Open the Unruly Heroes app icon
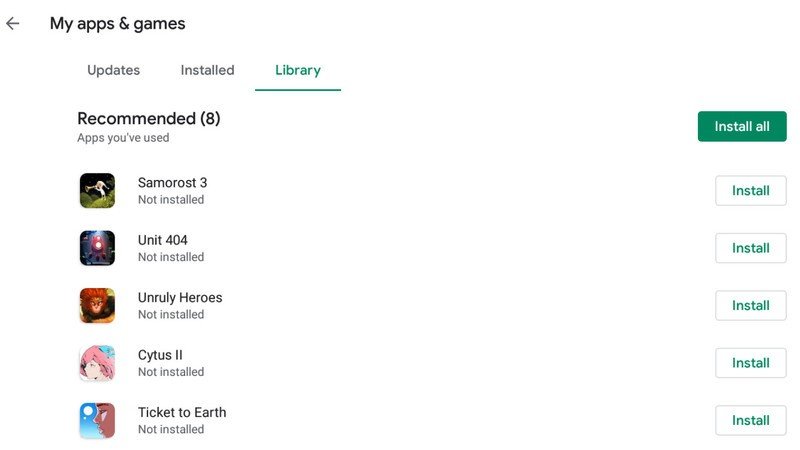Screen dimensions: 800x450 (97, 306)
